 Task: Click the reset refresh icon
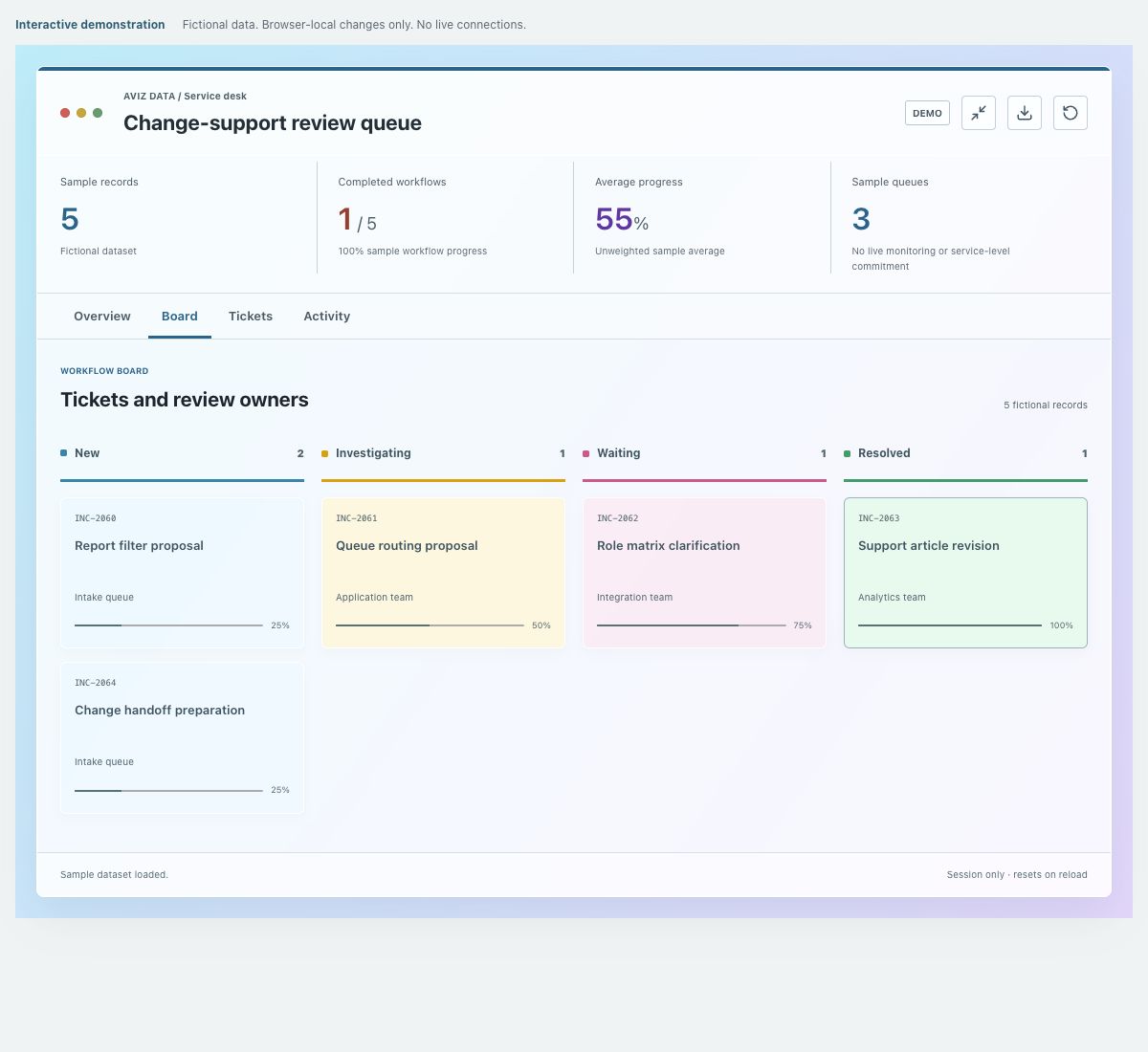[x=1071, y=113]
